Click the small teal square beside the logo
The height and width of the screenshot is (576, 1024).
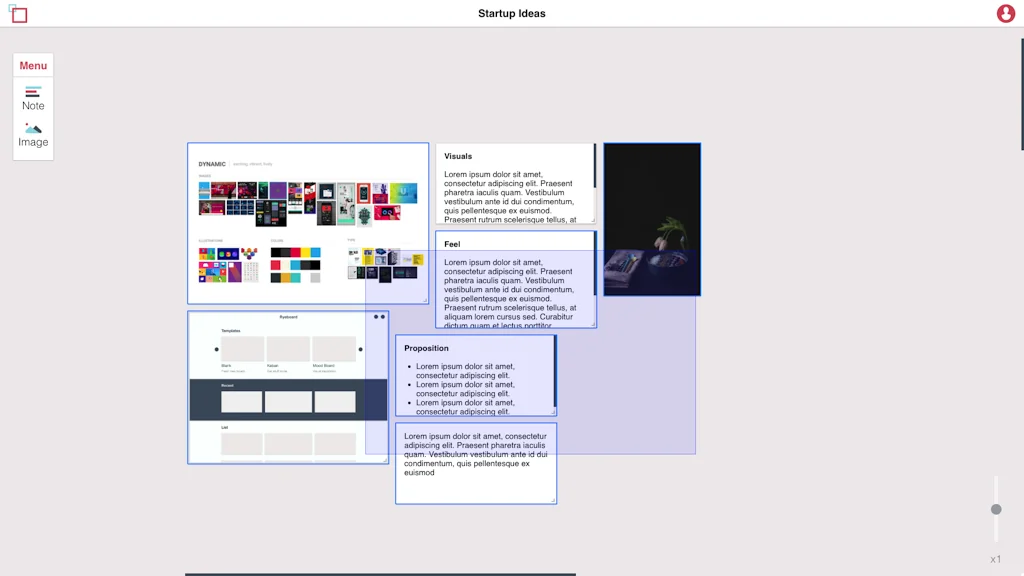[x=8, y=6]
